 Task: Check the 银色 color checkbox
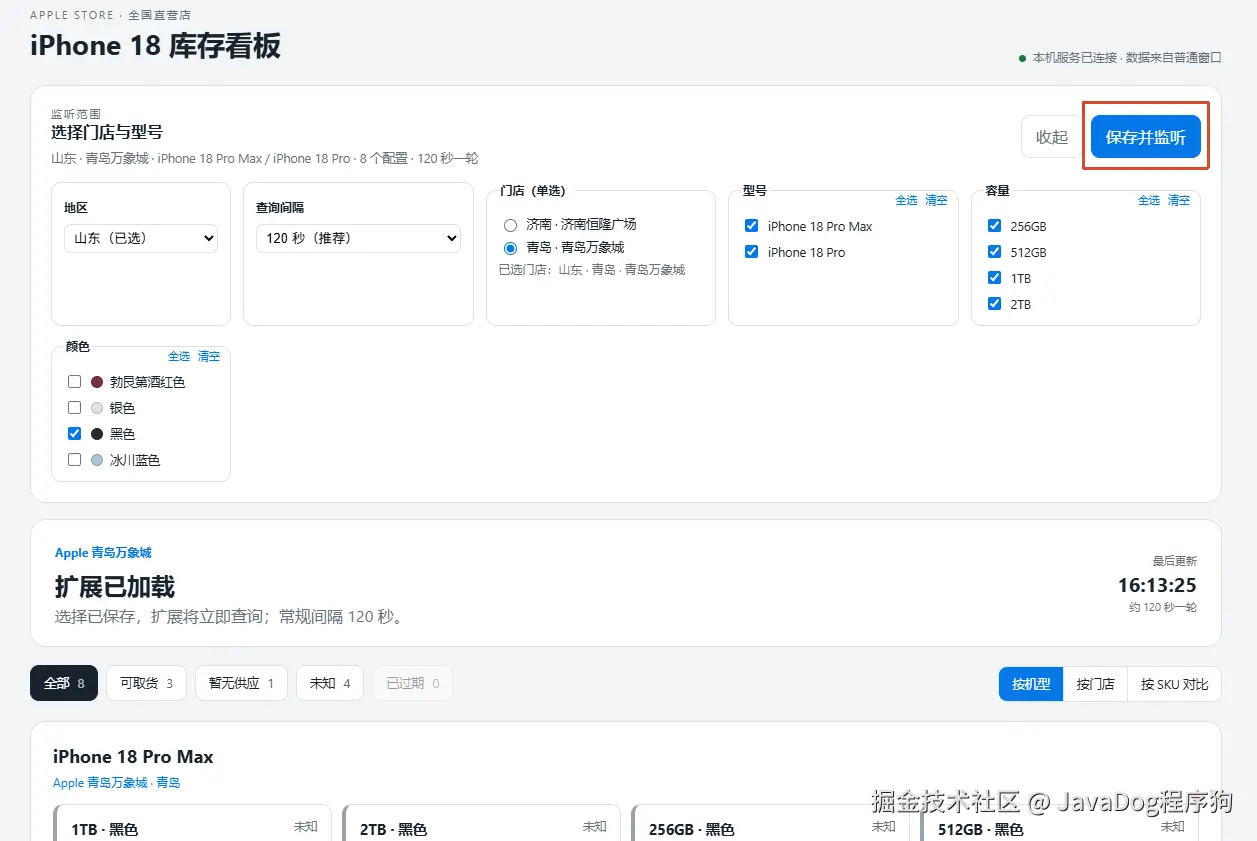point(74,408)
